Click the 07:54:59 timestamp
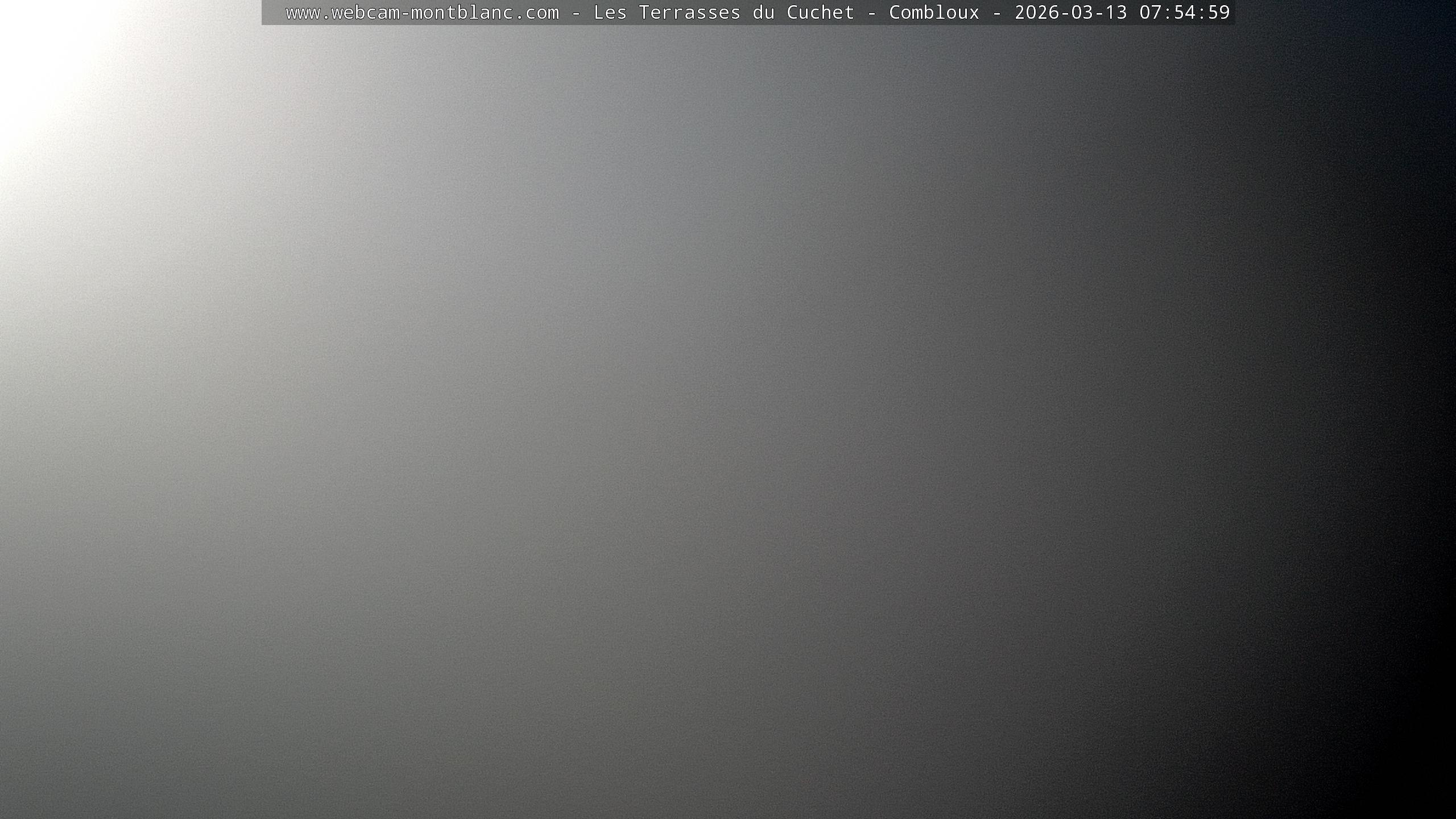This screenshot has width=1456, height=819. click(1184, 13)
